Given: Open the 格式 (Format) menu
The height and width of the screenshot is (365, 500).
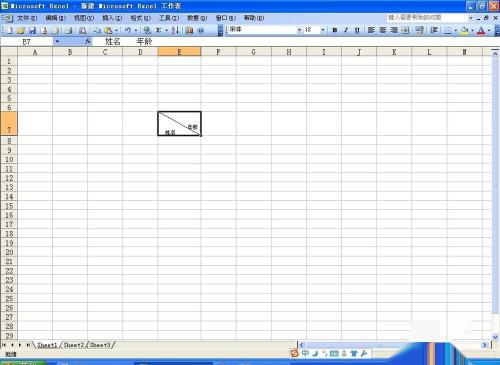Looking at the screenshot, I should [x=140, y=18].
